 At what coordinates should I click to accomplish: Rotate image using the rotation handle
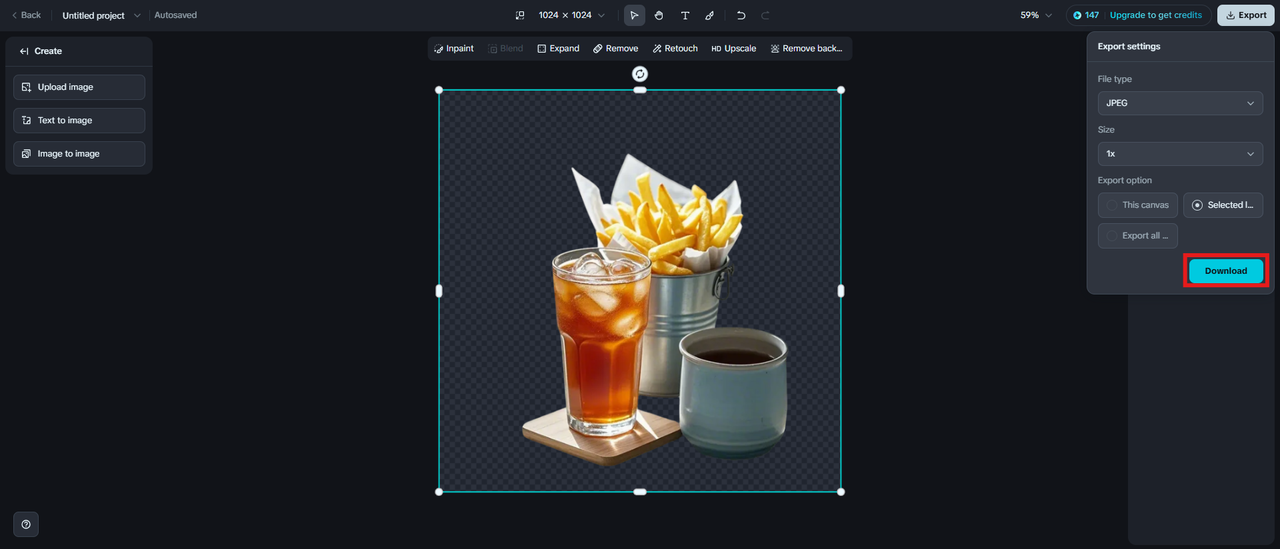(640, 74)
